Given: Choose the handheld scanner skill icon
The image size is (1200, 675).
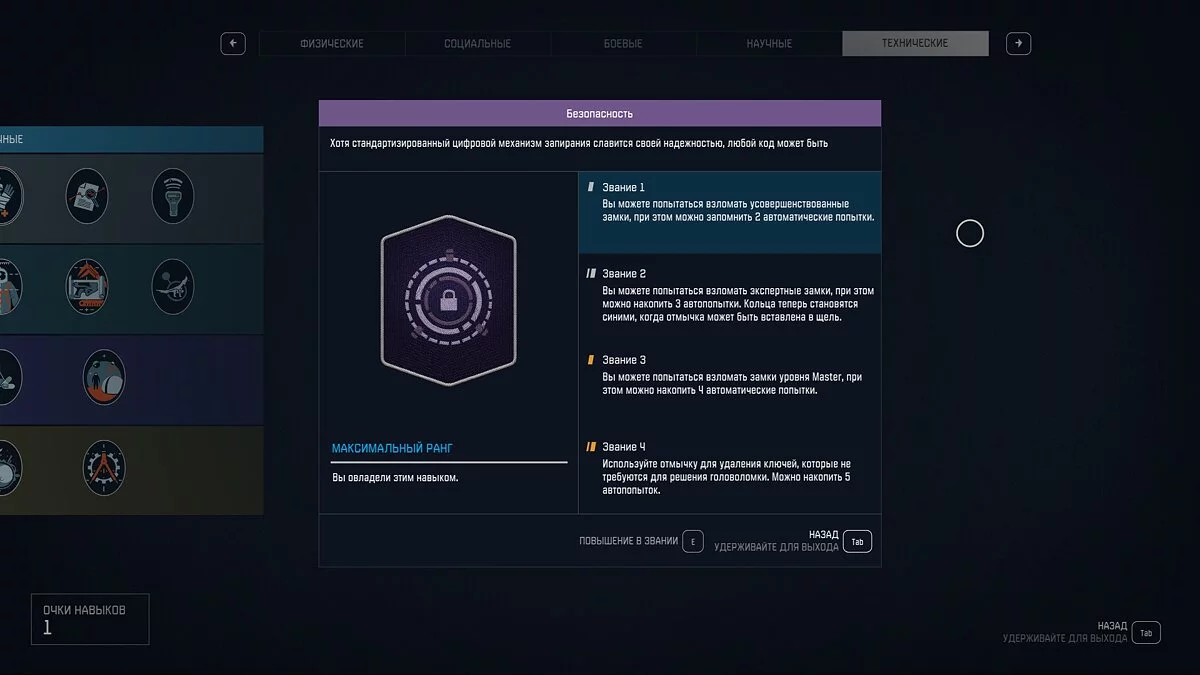Looking at the screenshot, I should click(173, 196).
